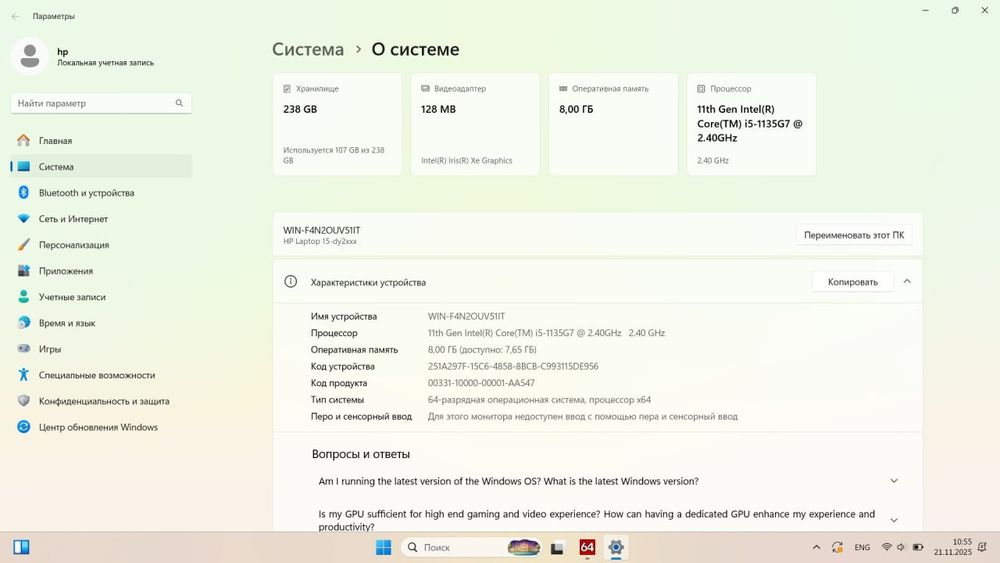Click the 'Тип системы' value text
The image size is (1000, 563).
click(x=539, y=400)
